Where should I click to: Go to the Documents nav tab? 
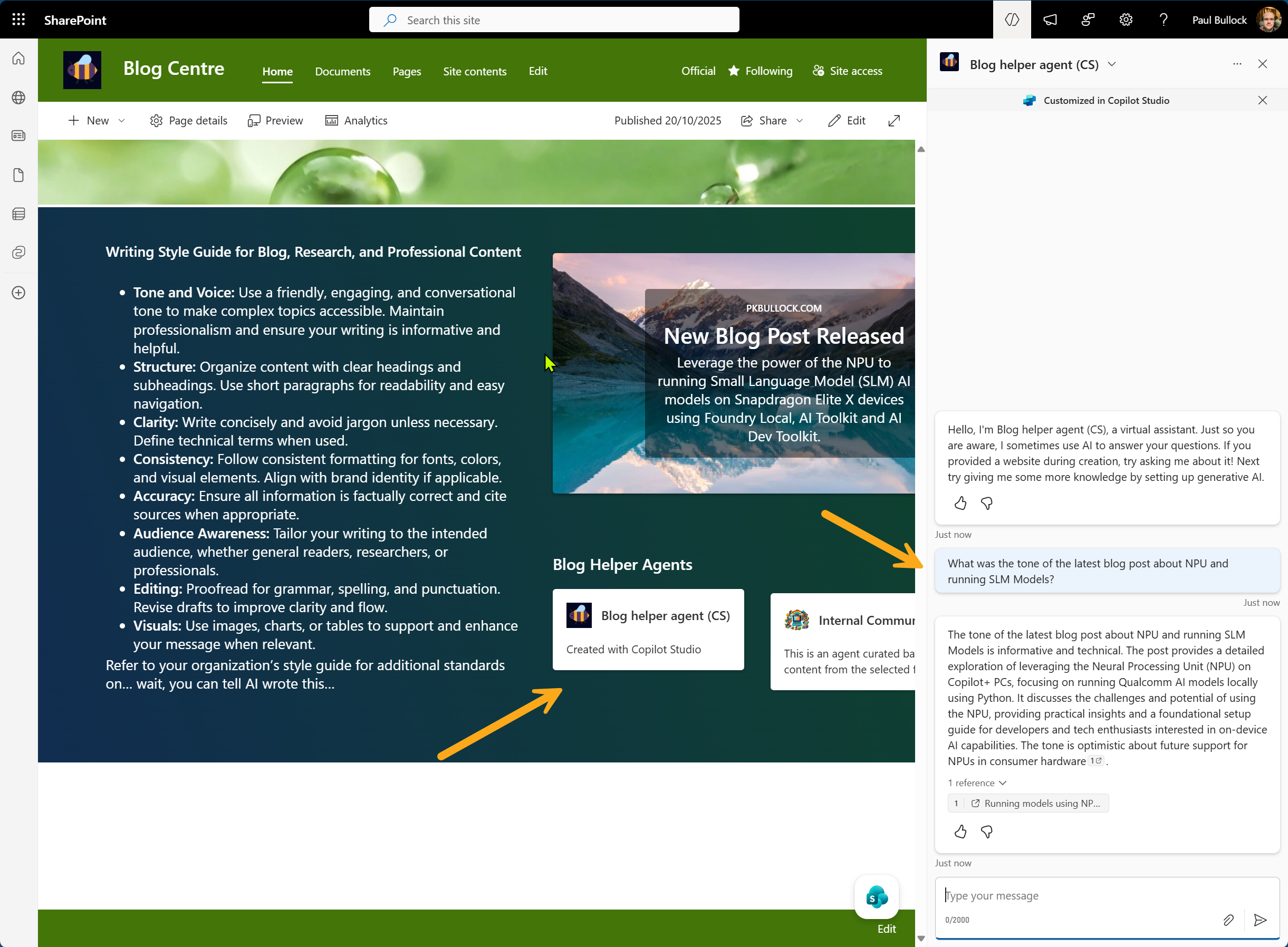tap(342, 71)
